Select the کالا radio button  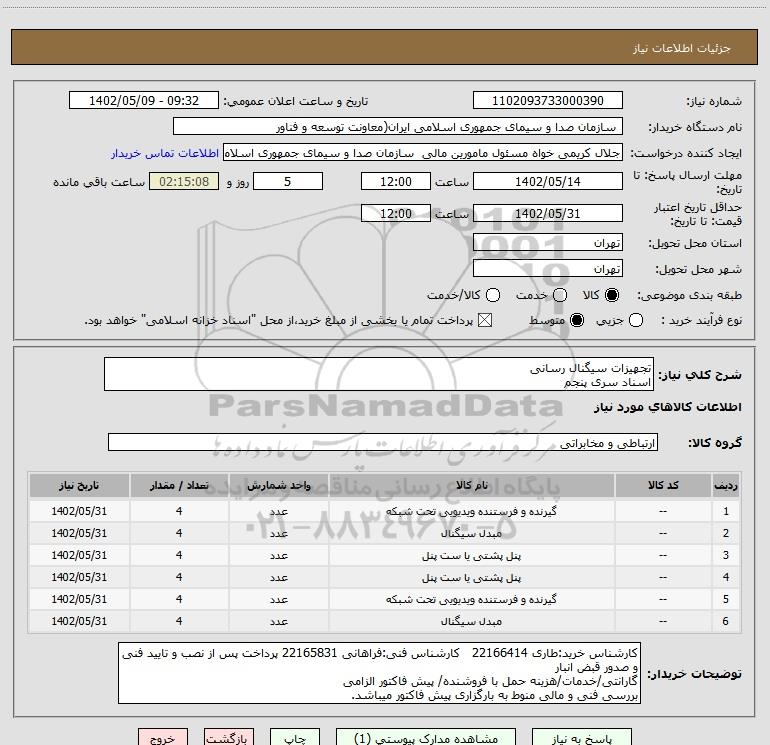[612, 295]
